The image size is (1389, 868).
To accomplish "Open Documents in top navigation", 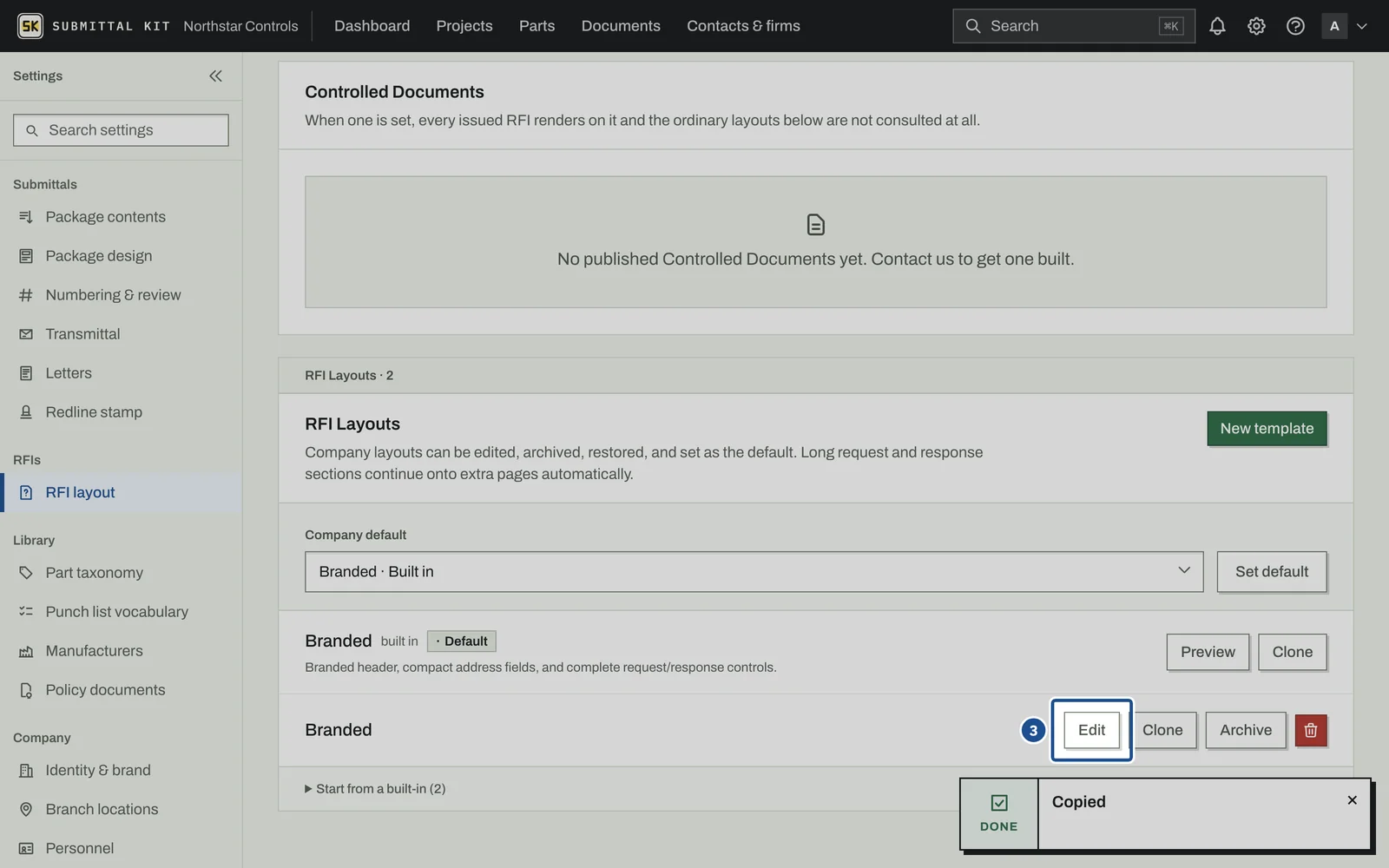I will pos(621,26).
